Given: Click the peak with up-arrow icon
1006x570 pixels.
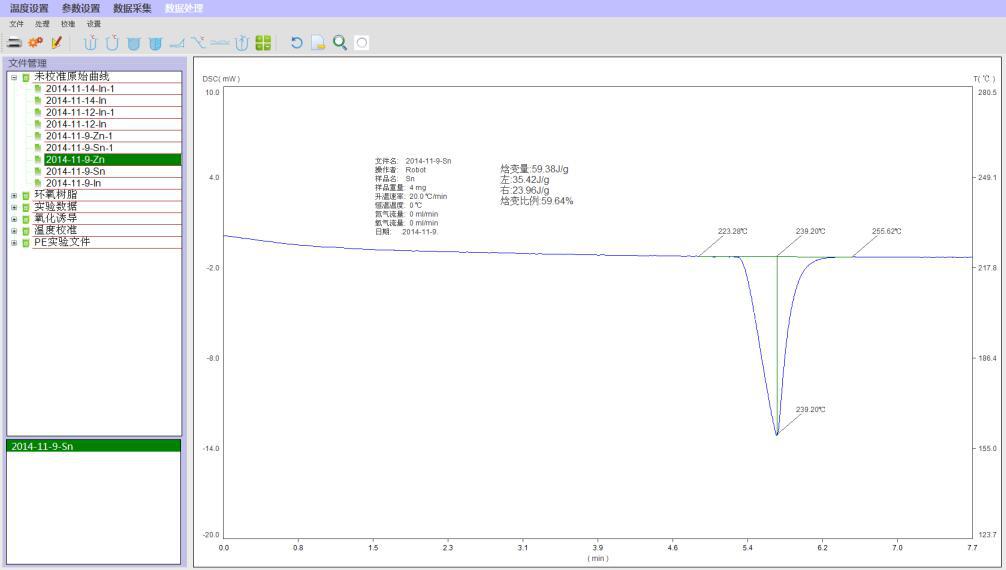Looking at the screenshot, I should pyautogui.click(x=241, y=43).
